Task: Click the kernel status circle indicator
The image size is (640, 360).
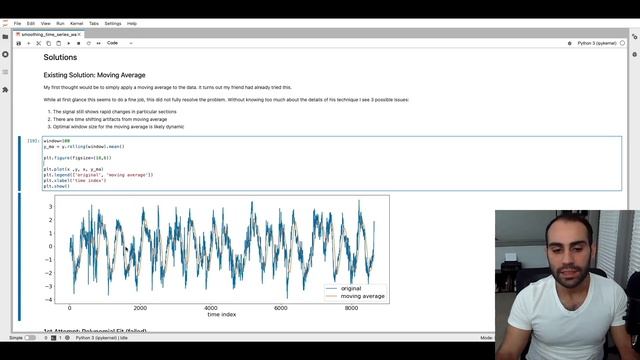Action: pyautogui.click(x=622, y=43)
